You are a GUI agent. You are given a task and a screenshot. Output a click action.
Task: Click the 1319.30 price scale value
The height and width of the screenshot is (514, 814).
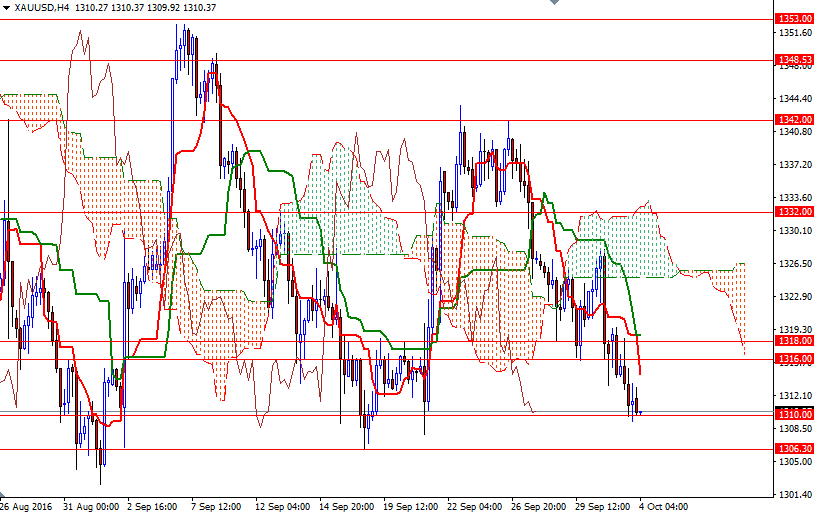795,330
